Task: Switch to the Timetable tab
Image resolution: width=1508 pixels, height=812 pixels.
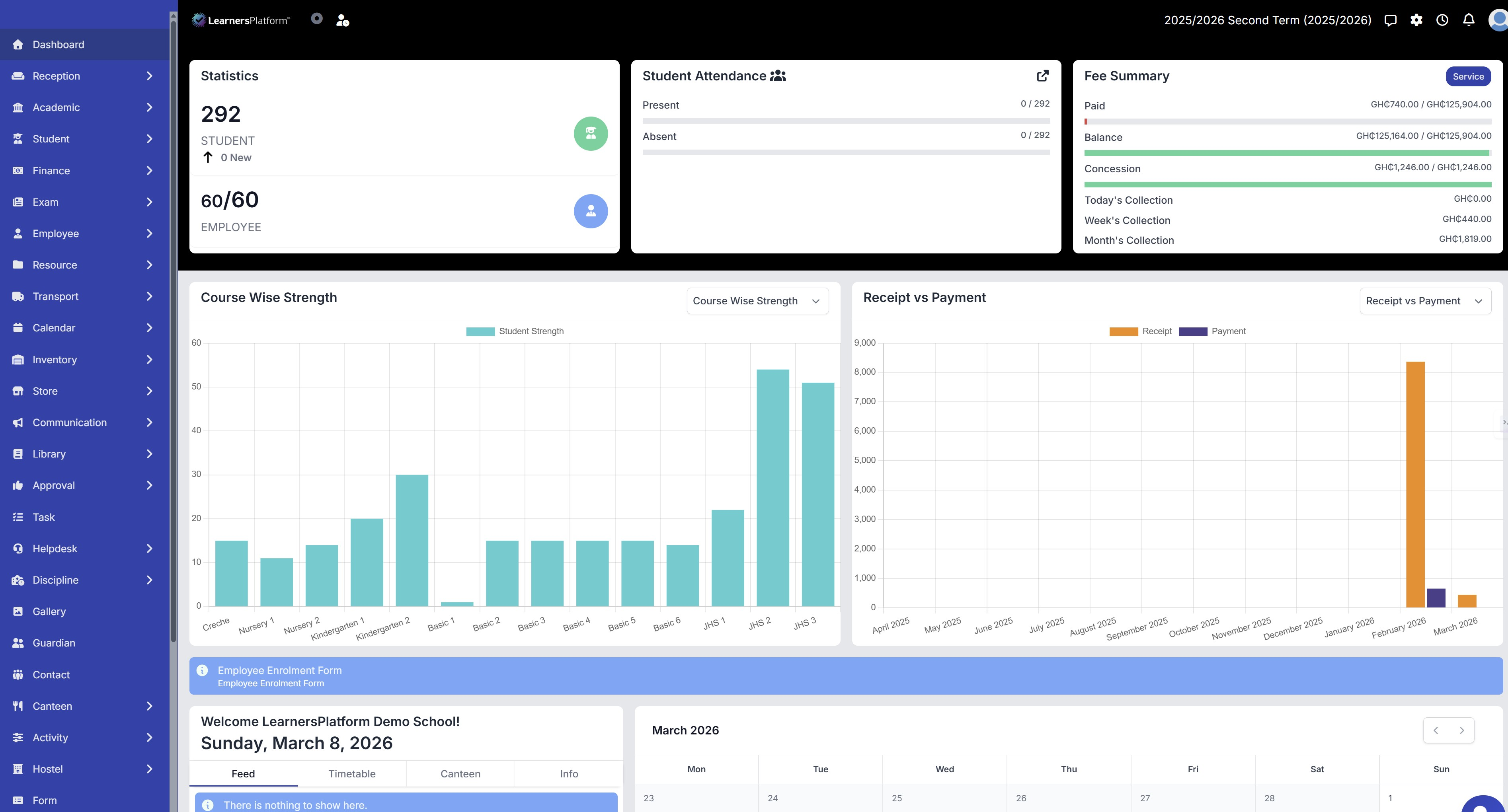Action: coord(351,773)
